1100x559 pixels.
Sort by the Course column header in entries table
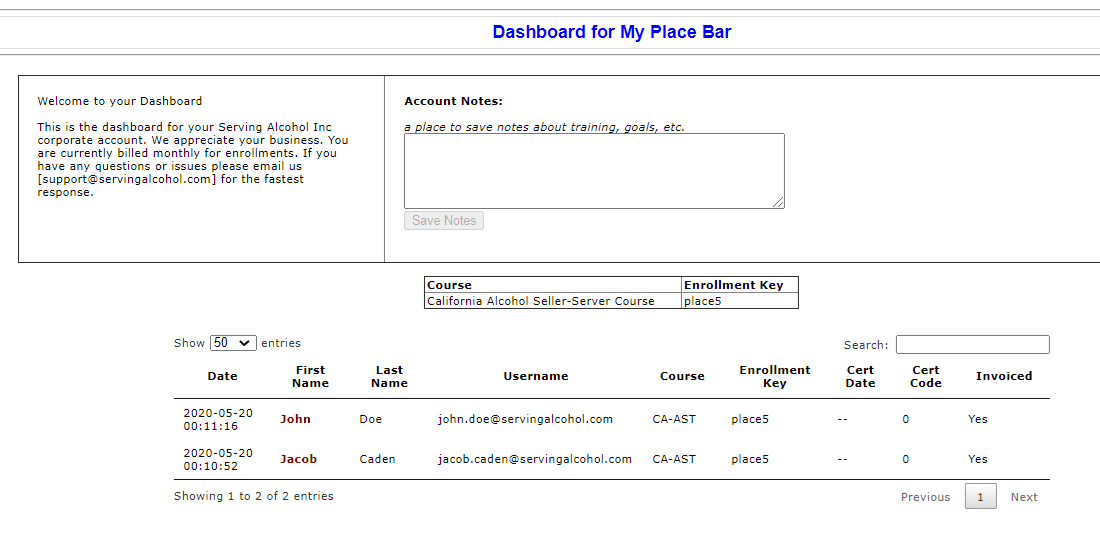click(x=682, y=376)
